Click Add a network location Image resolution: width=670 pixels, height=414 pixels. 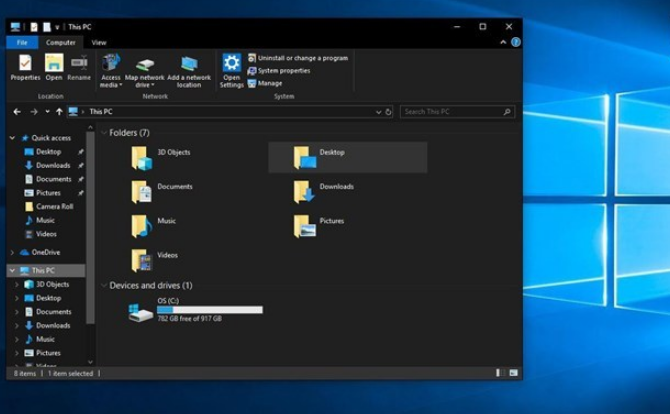pos(189,71)
